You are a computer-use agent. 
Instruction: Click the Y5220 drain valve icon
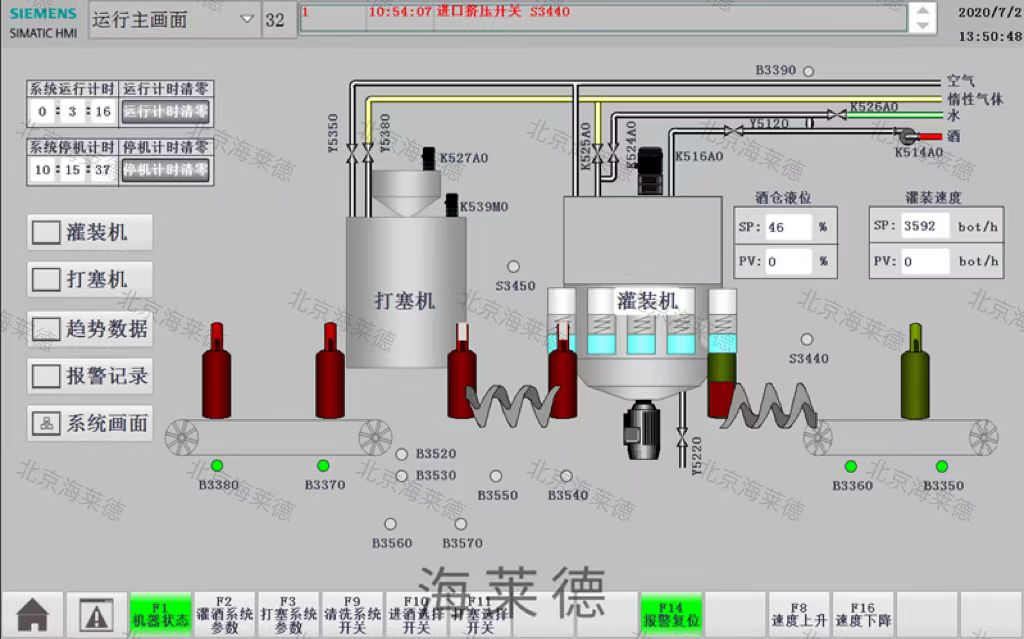click(x=683, y=438)
